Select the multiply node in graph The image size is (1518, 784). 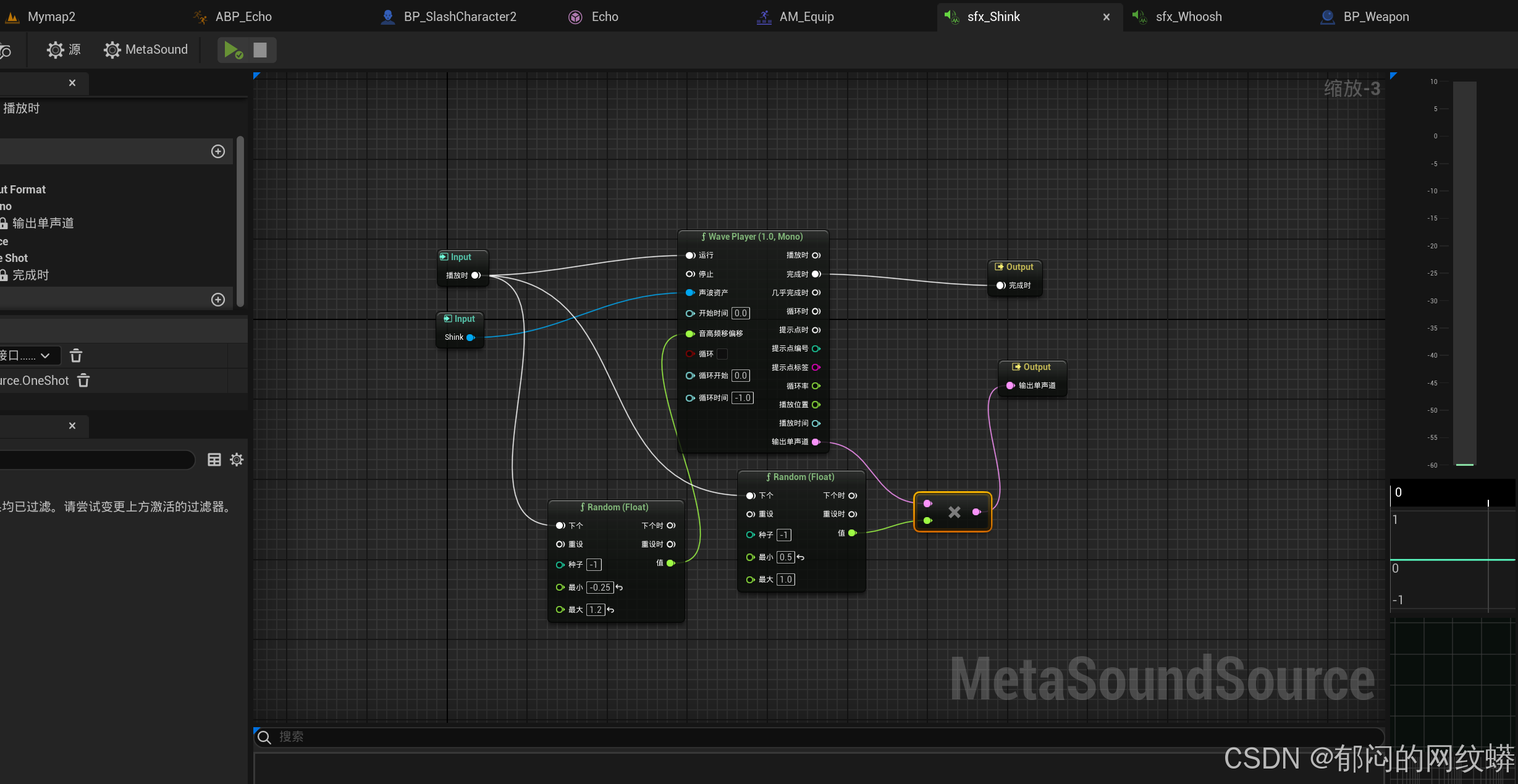(x=953, y=512)
